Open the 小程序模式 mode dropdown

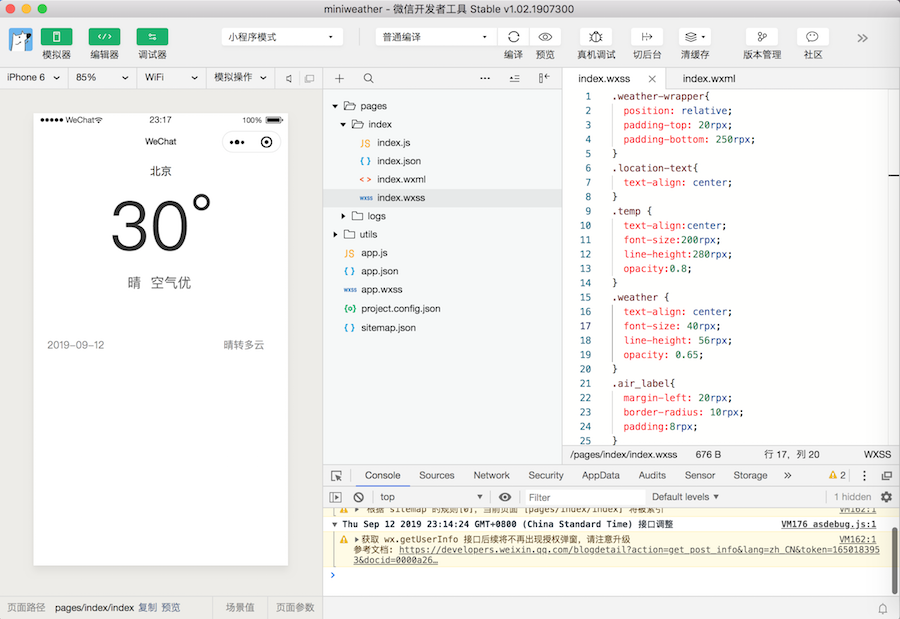coord(280,37)
